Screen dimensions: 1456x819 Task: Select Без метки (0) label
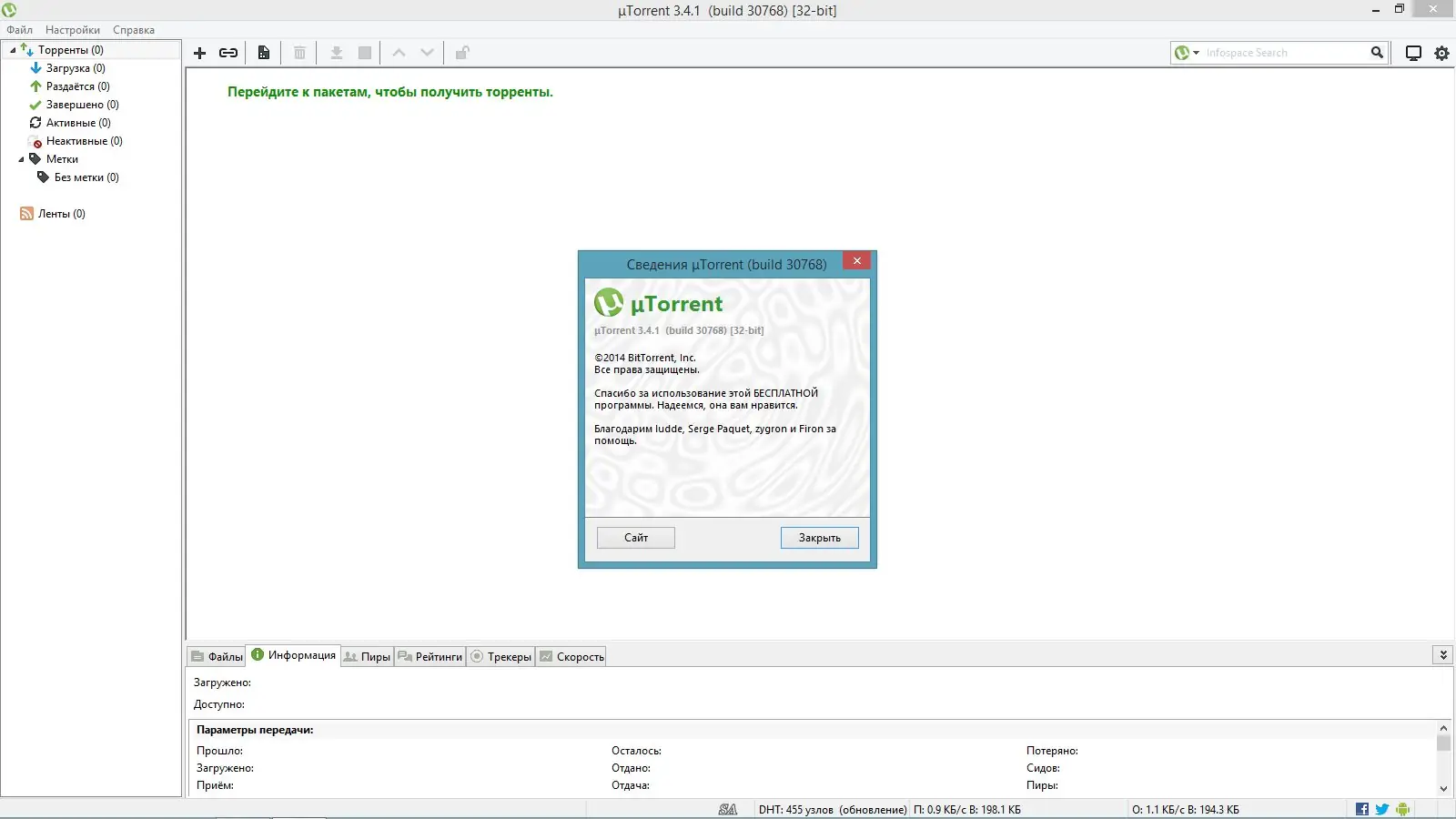(86, 177)
